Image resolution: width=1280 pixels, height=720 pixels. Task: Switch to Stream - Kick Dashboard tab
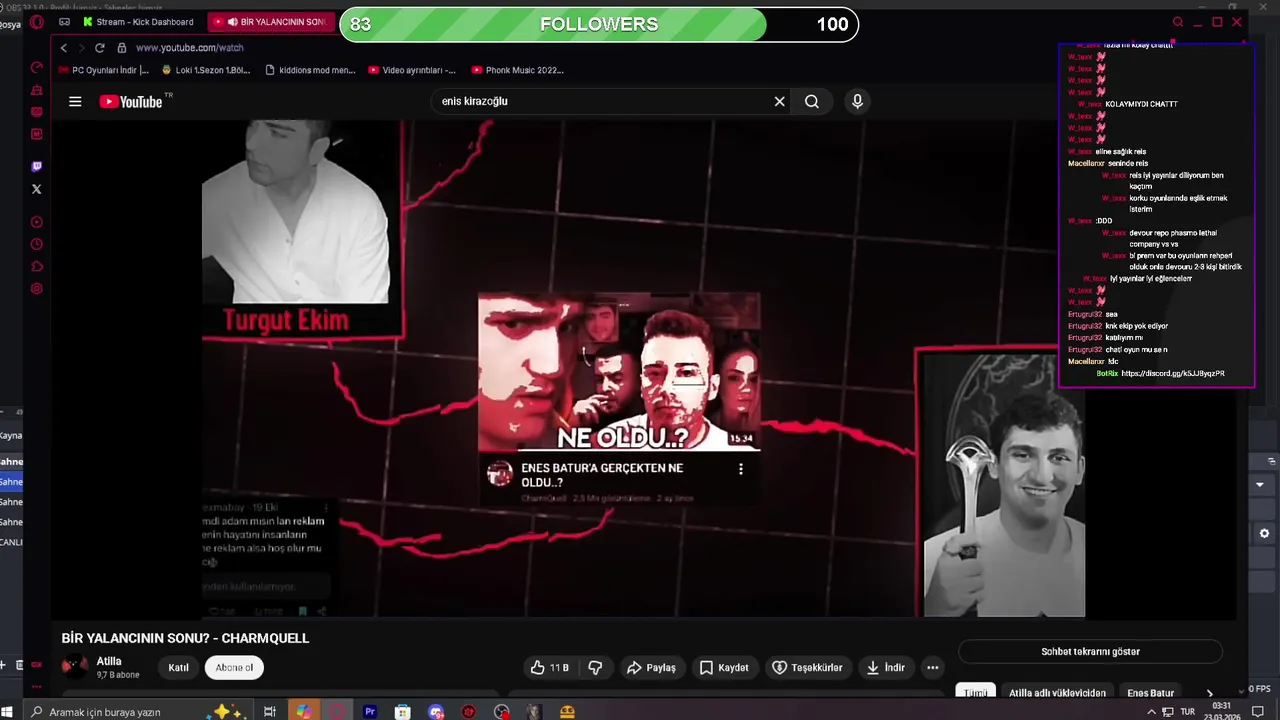click(x=137, y=22)
